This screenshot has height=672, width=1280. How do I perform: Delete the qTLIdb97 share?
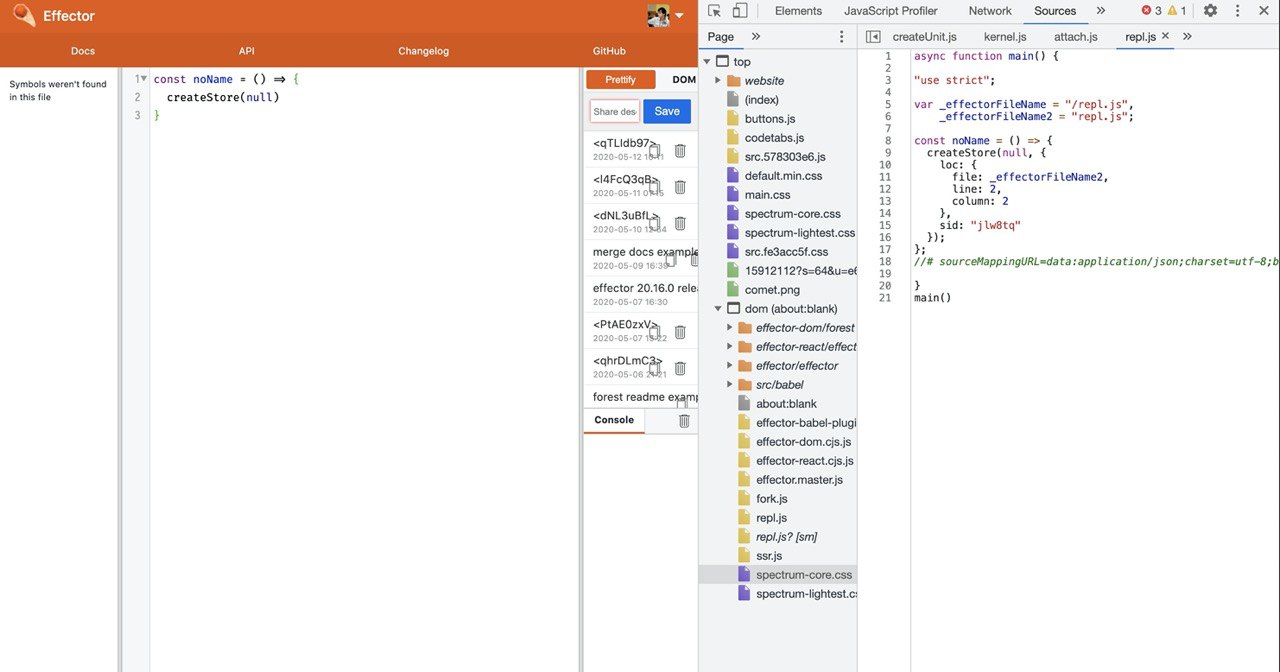(680, 151)
